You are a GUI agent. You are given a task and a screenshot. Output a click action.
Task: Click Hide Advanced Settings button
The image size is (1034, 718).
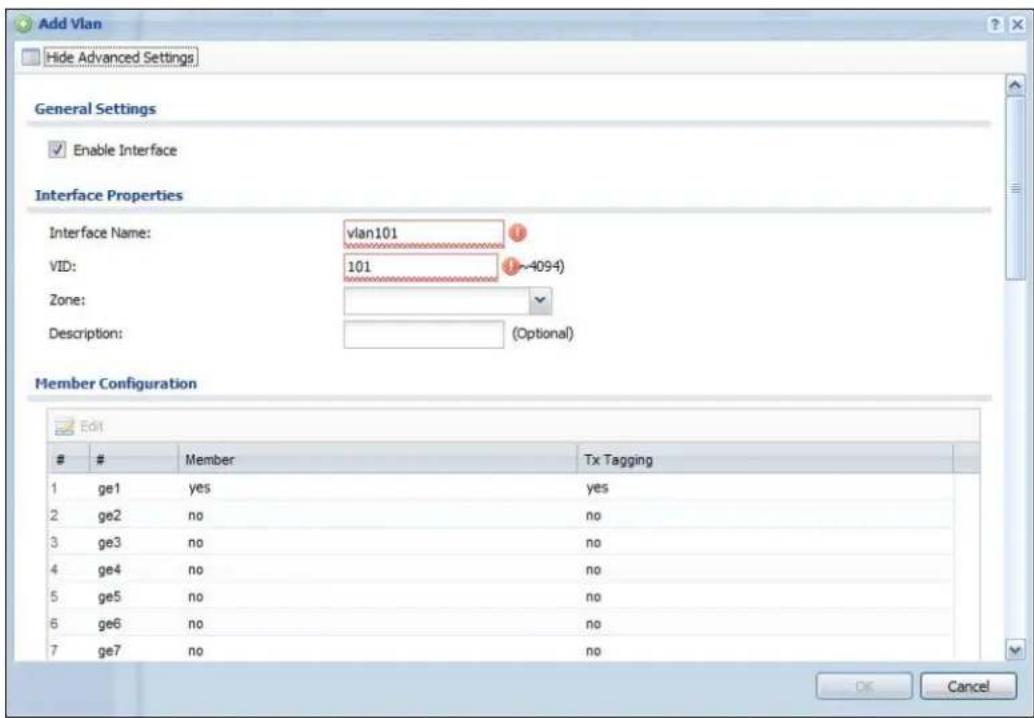tap(120, 57)
